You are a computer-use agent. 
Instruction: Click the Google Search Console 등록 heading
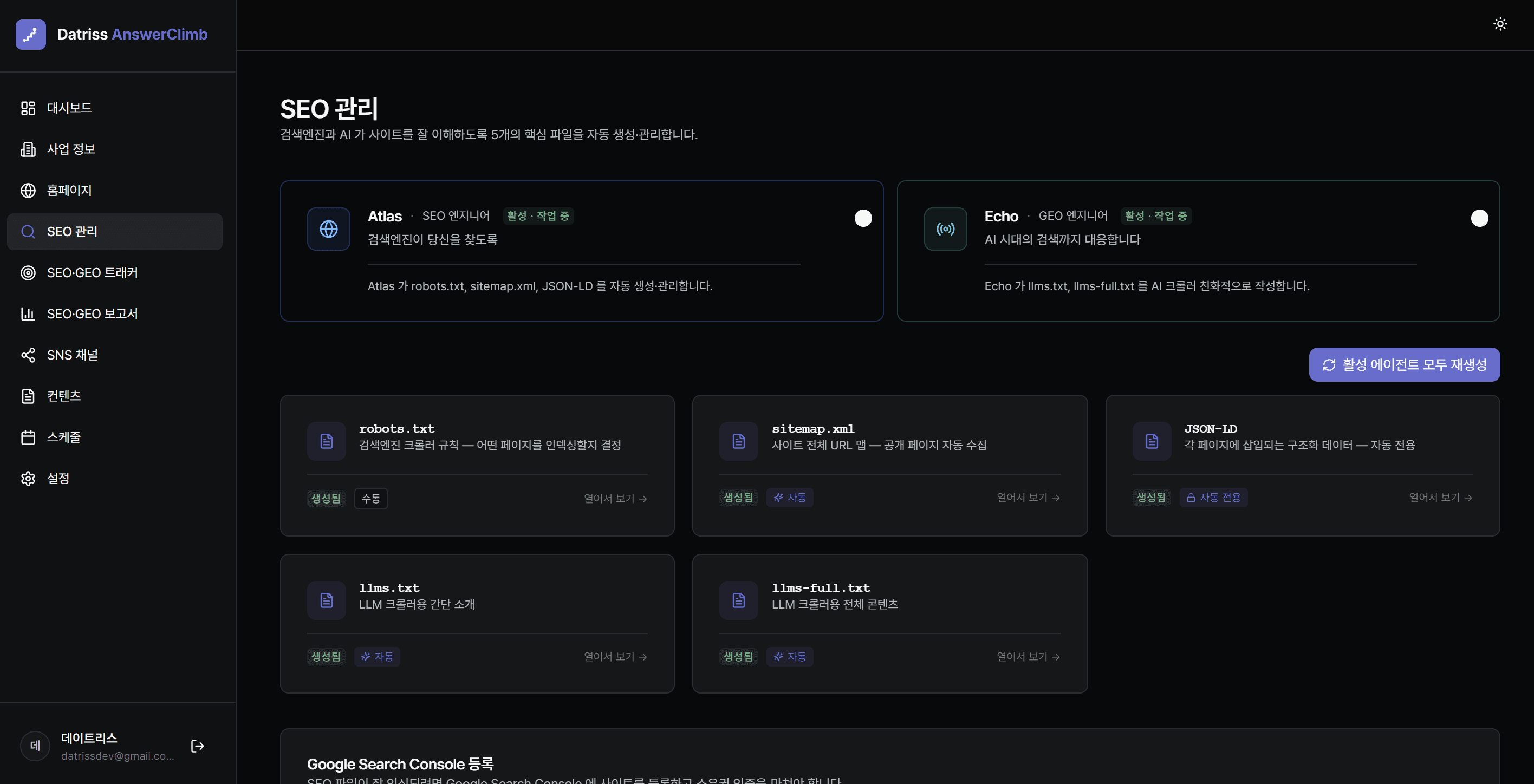click(x=400, y=765)
